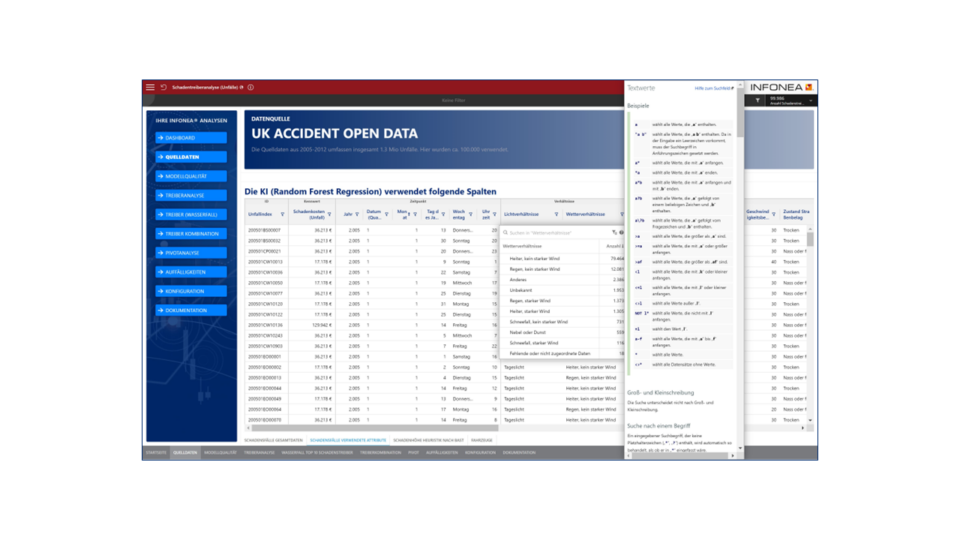Open DASHBOARD in sidebar
The height and width of the screenshot is (540, 960).
coord(191,138)
